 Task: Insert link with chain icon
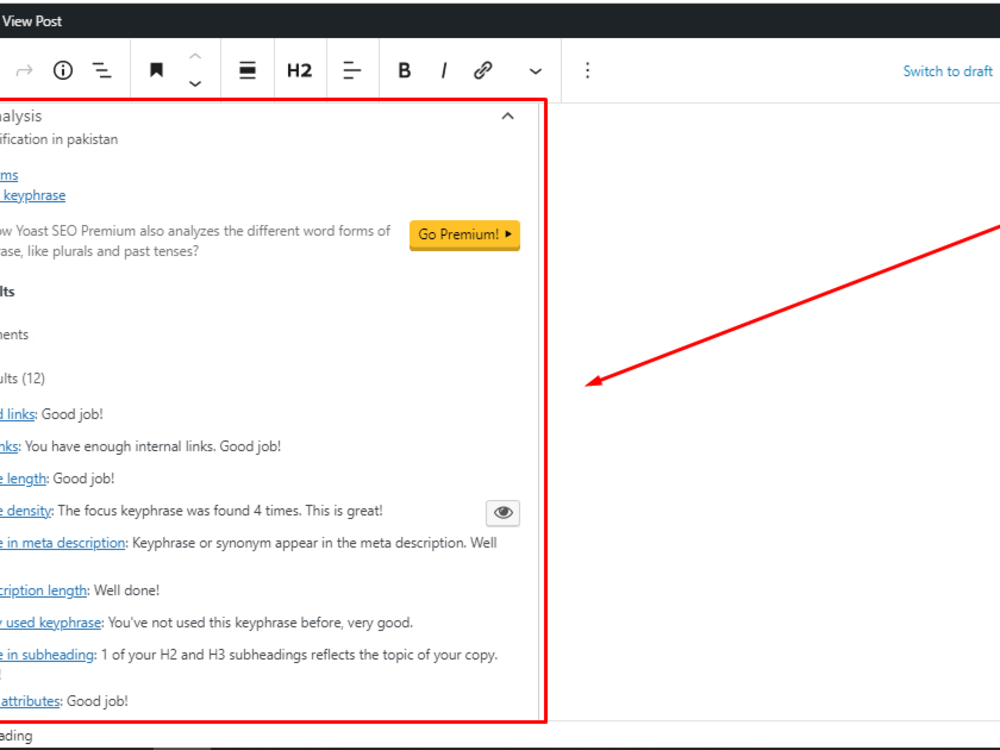[x=483, y=70]
